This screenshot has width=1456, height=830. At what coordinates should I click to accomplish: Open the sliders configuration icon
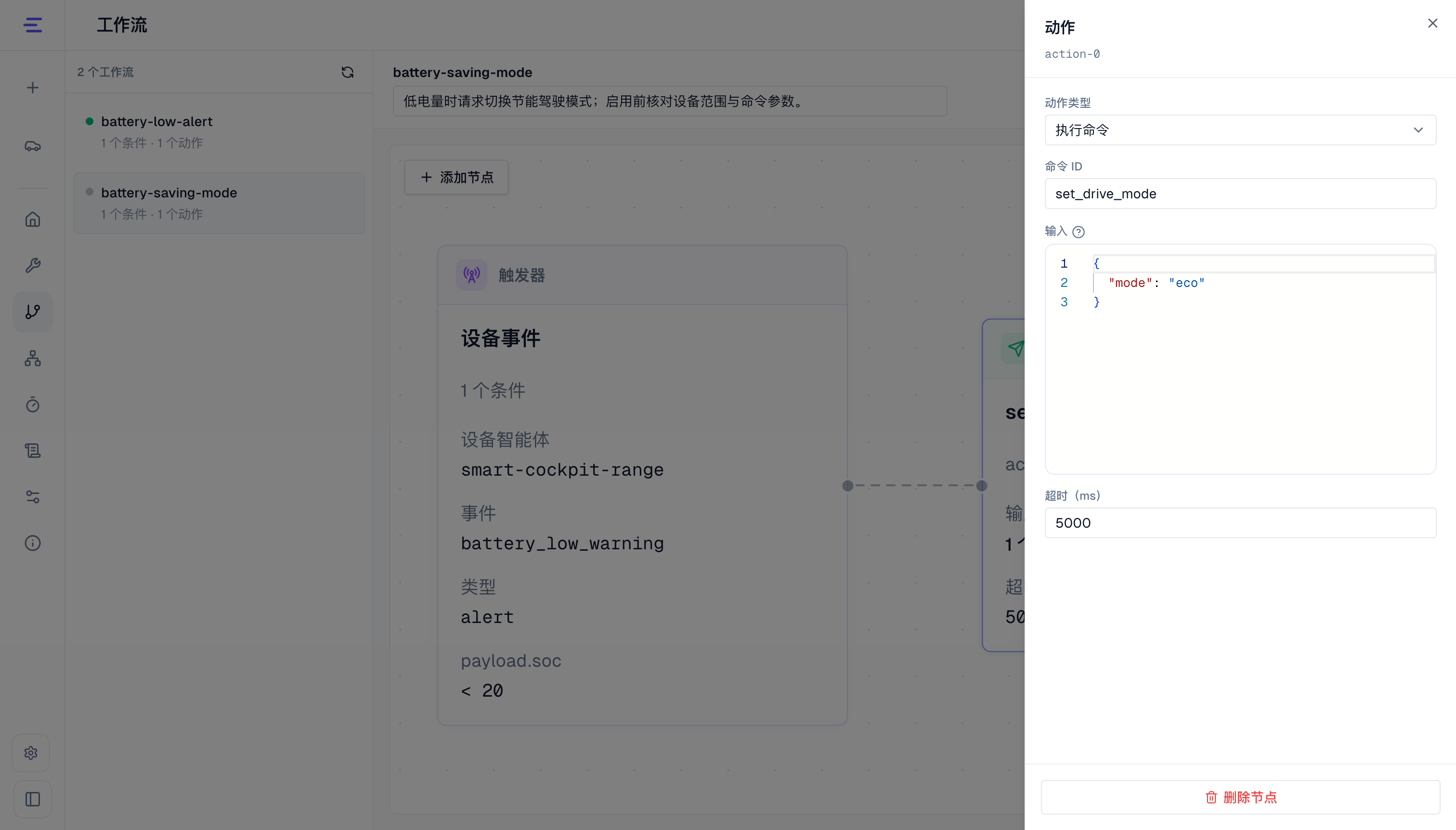pos(32,496)
